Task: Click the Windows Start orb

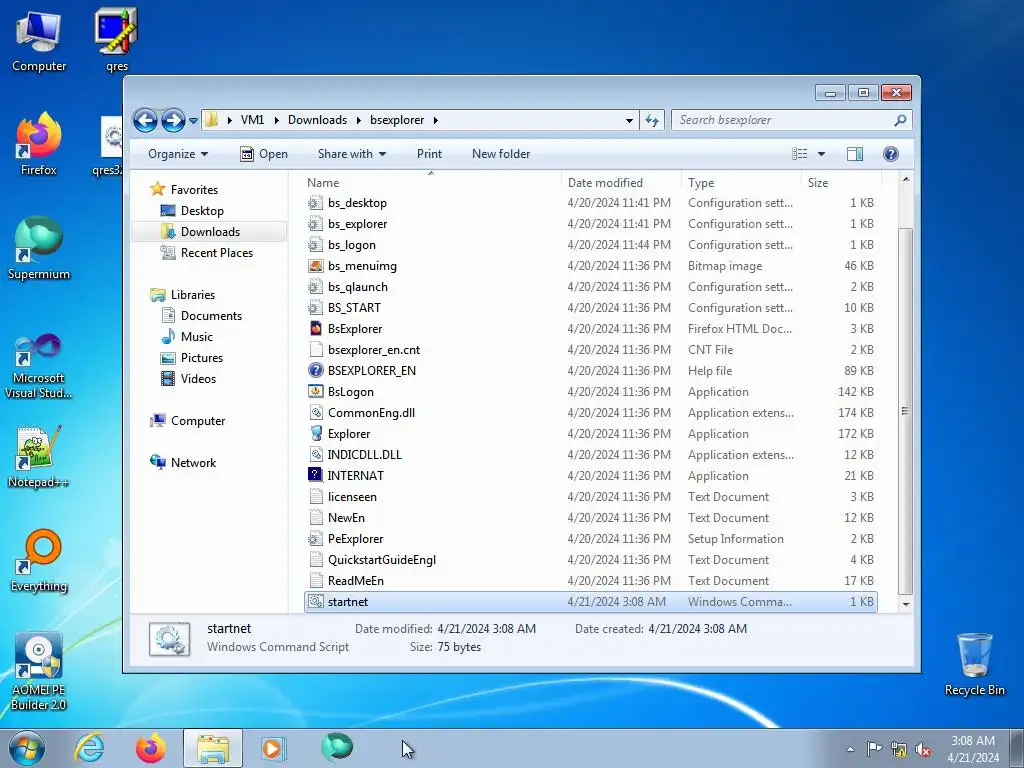Action: click(x=27, y=748)
